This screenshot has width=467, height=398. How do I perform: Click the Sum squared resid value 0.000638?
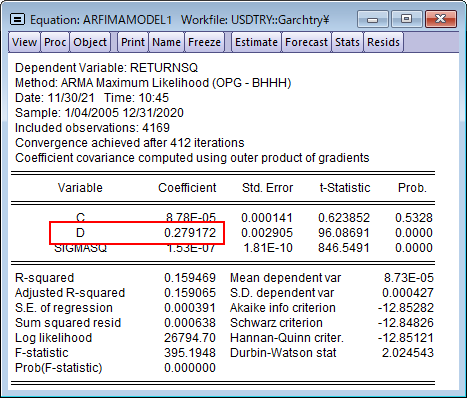pos(190,323)
